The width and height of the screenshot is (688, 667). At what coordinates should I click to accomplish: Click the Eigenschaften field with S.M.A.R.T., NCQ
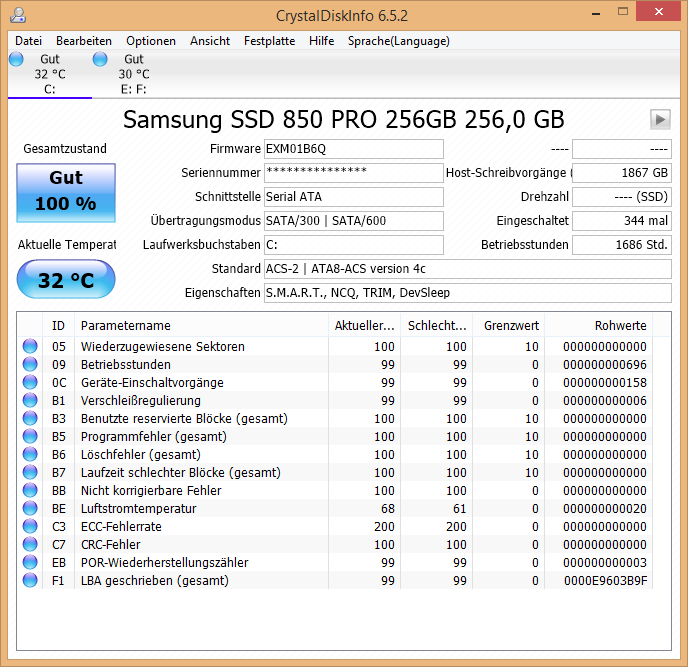click(468, 293)
